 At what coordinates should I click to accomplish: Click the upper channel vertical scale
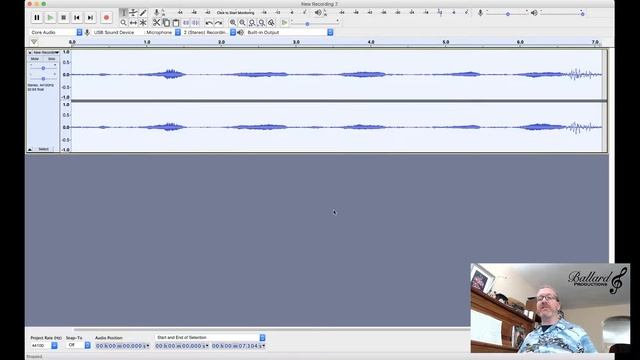pyautogui.click(x=66, y=75)
